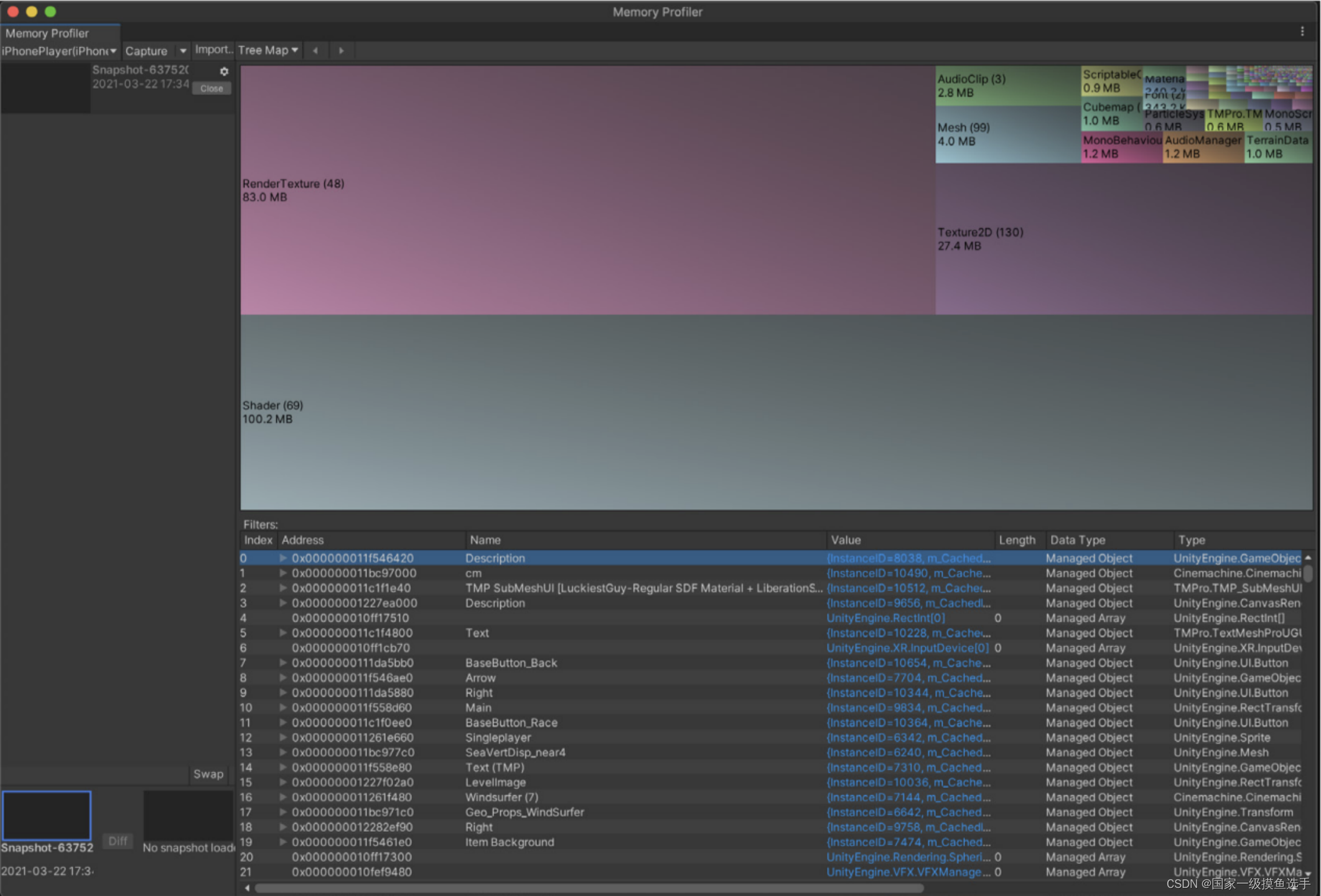Open the three-dot window options menu
Screen dimensions: 1321x896
tap(1302, 31)
